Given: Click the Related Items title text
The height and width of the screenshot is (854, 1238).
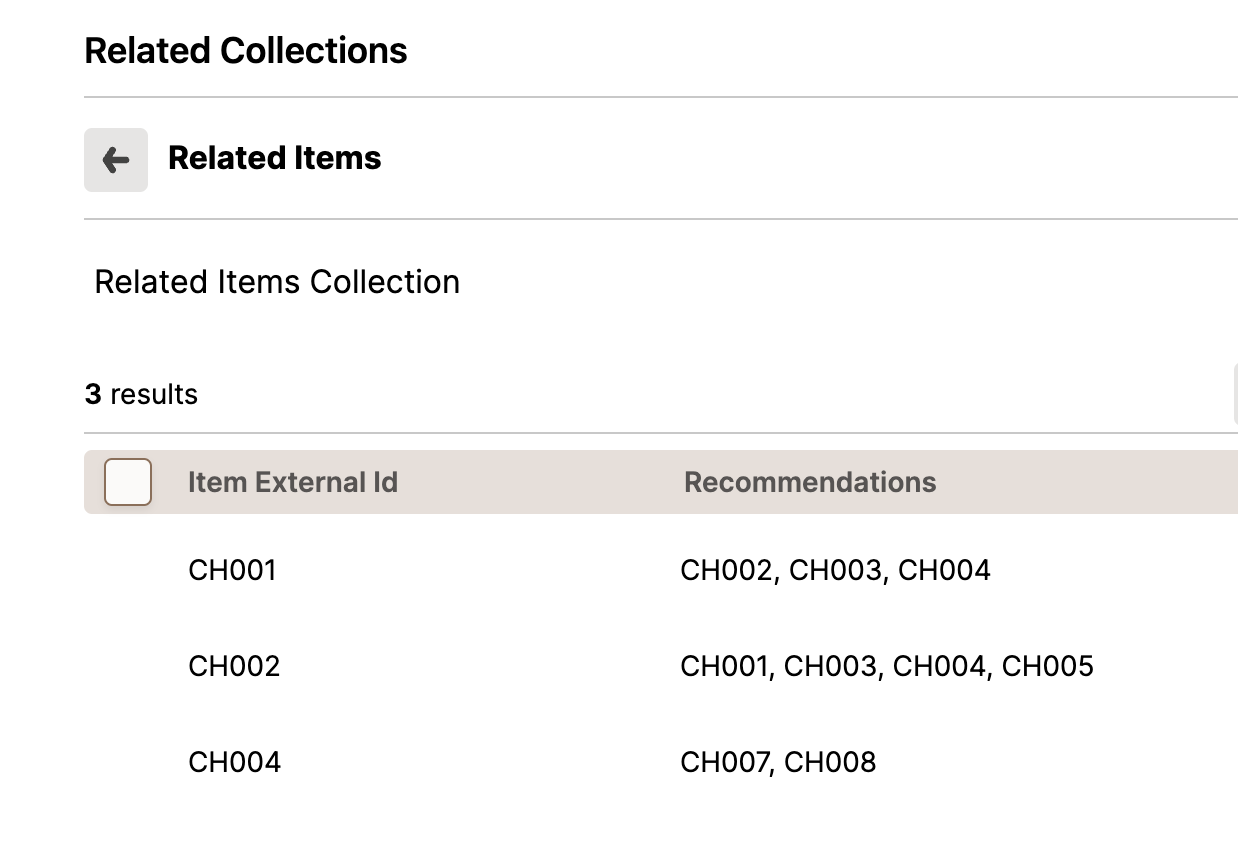Looking at the screenshot, I should coord(275,158).
